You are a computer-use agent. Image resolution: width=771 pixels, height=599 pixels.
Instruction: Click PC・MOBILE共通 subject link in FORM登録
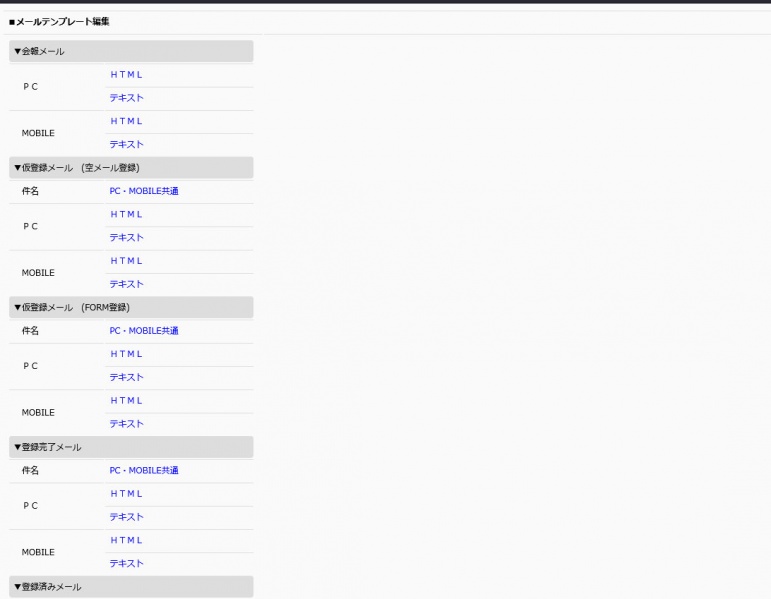pyautogui.click(x=144, y=331)
